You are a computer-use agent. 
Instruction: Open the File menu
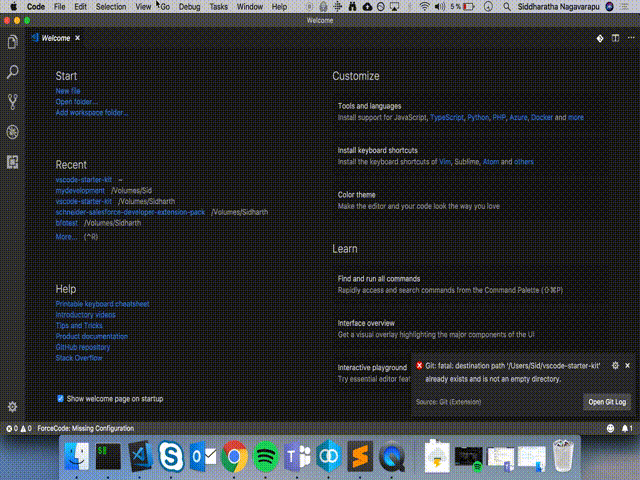point(60,7)
